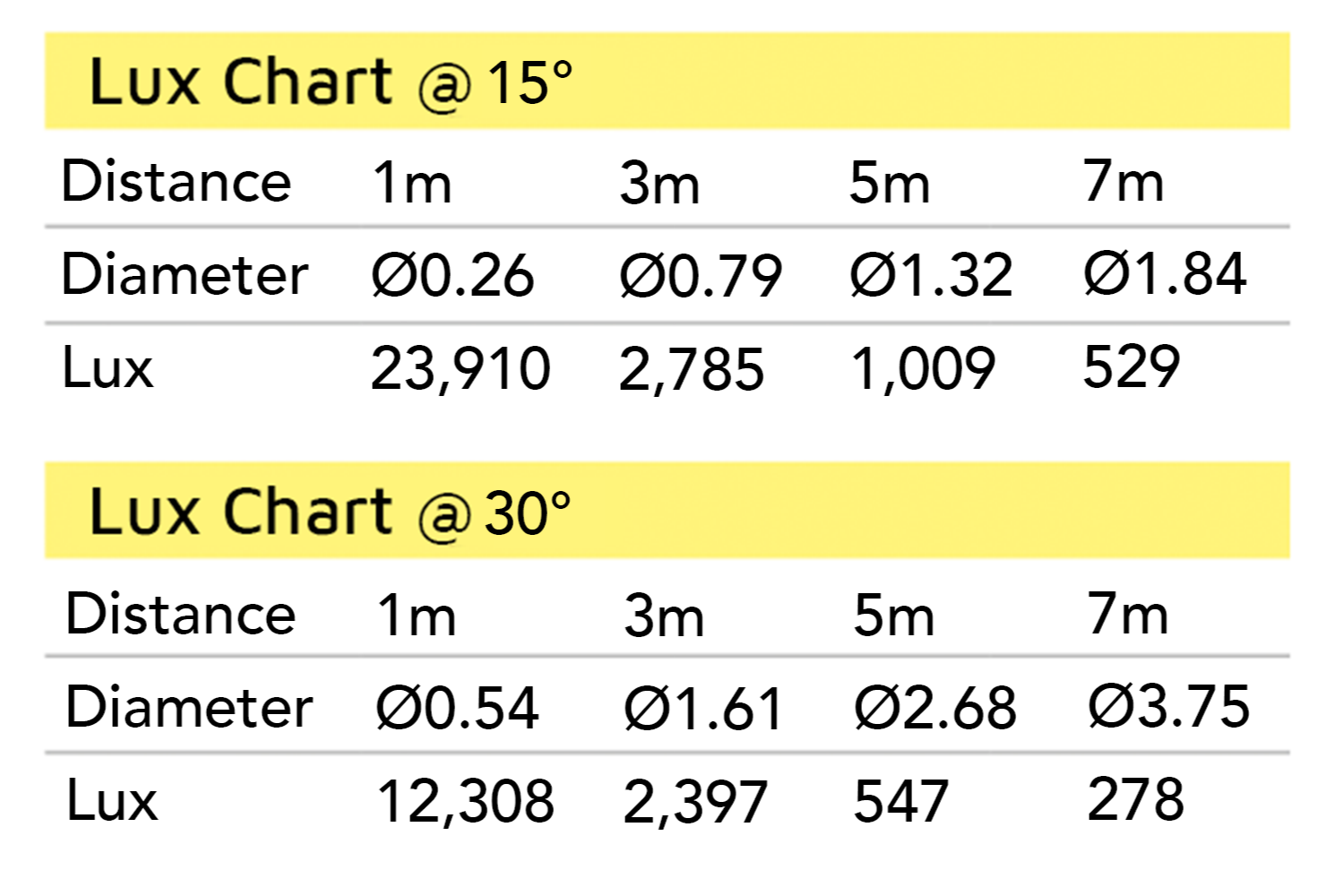Select the 547 lux value
This screenshot has height=896, width=1344.
pyautogui.click(x=900, y=800)
